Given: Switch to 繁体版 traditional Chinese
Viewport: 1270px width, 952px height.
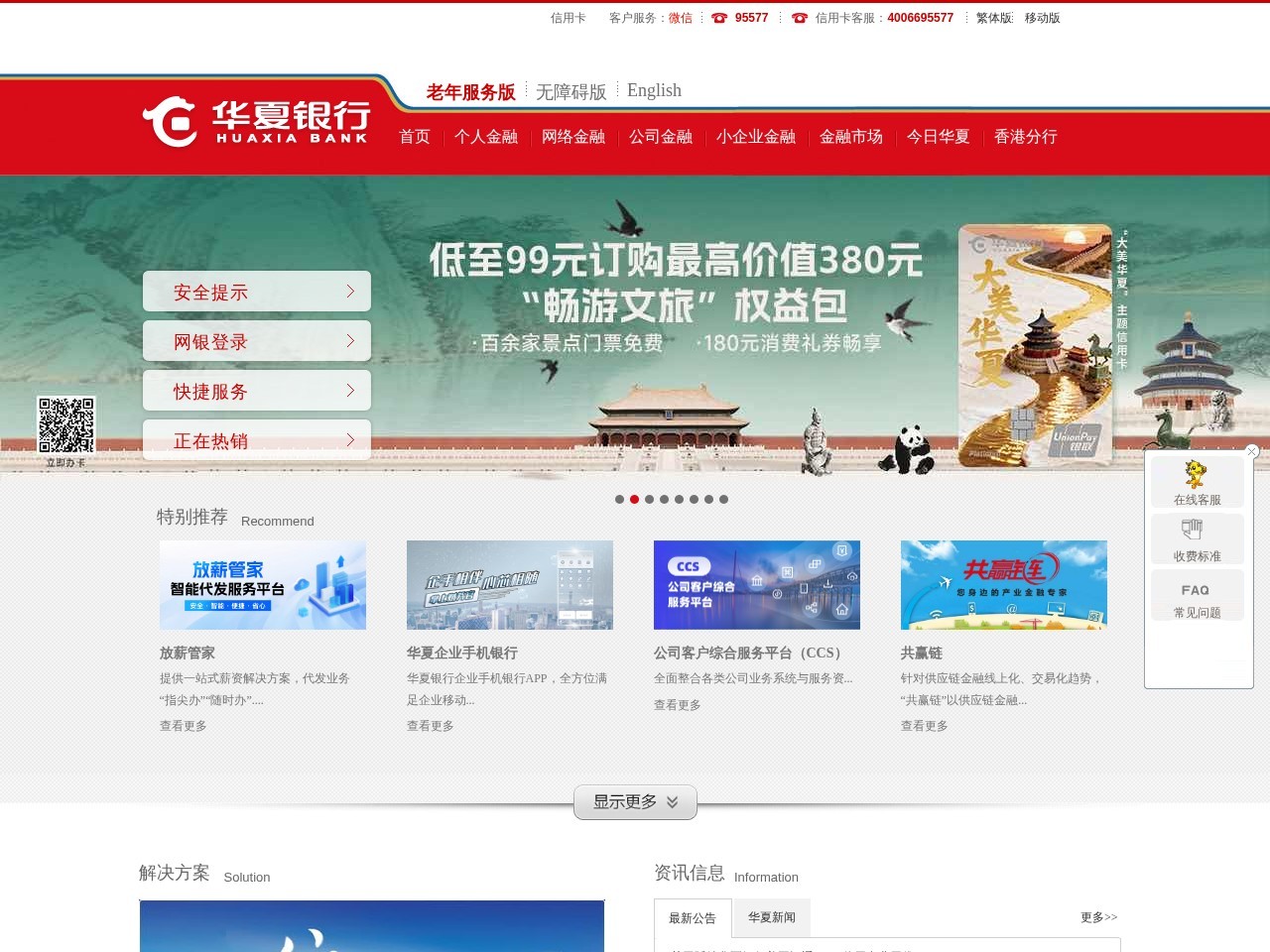Looking at the screenshot, I should [x=994, y=18].
